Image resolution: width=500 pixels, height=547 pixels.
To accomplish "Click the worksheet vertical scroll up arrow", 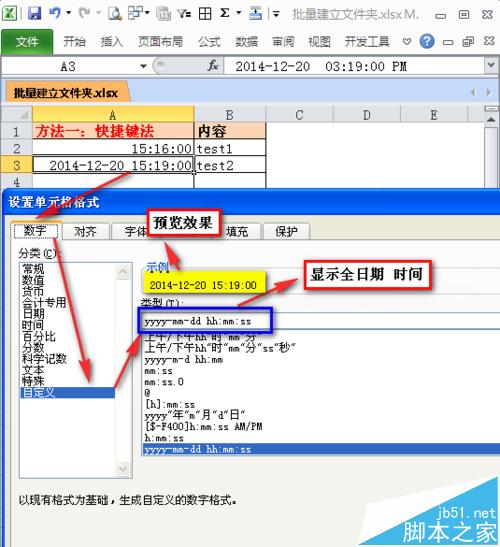I will click(491, 120).
